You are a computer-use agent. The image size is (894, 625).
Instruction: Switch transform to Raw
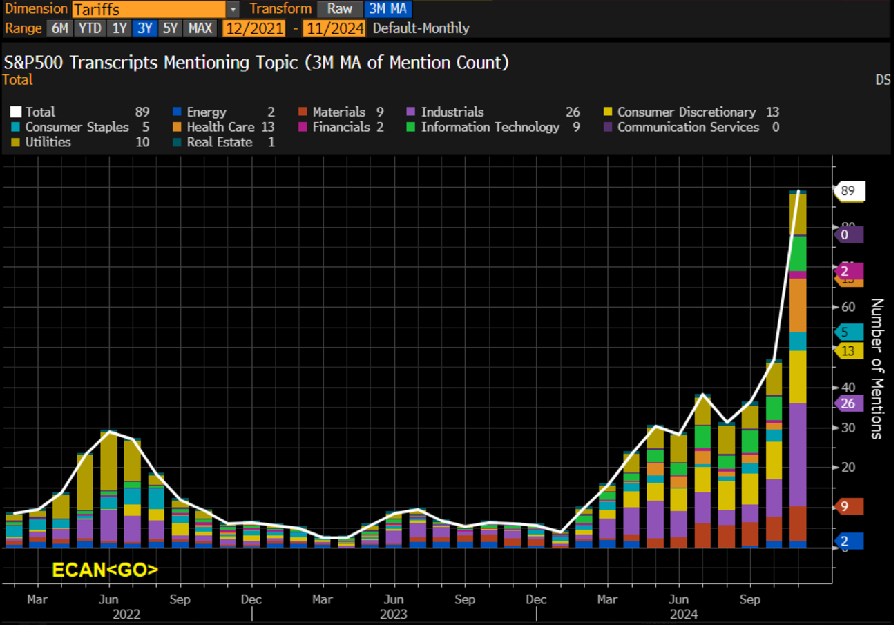point(340,9)
